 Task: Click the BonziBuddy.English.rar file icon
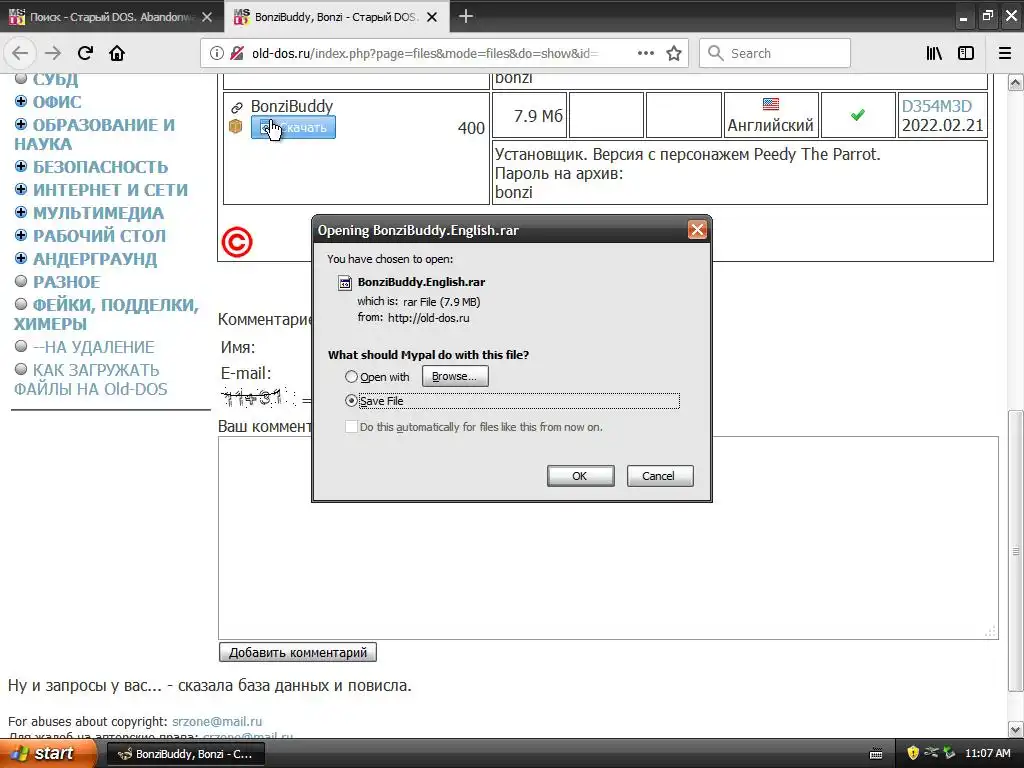pos(344,283)
